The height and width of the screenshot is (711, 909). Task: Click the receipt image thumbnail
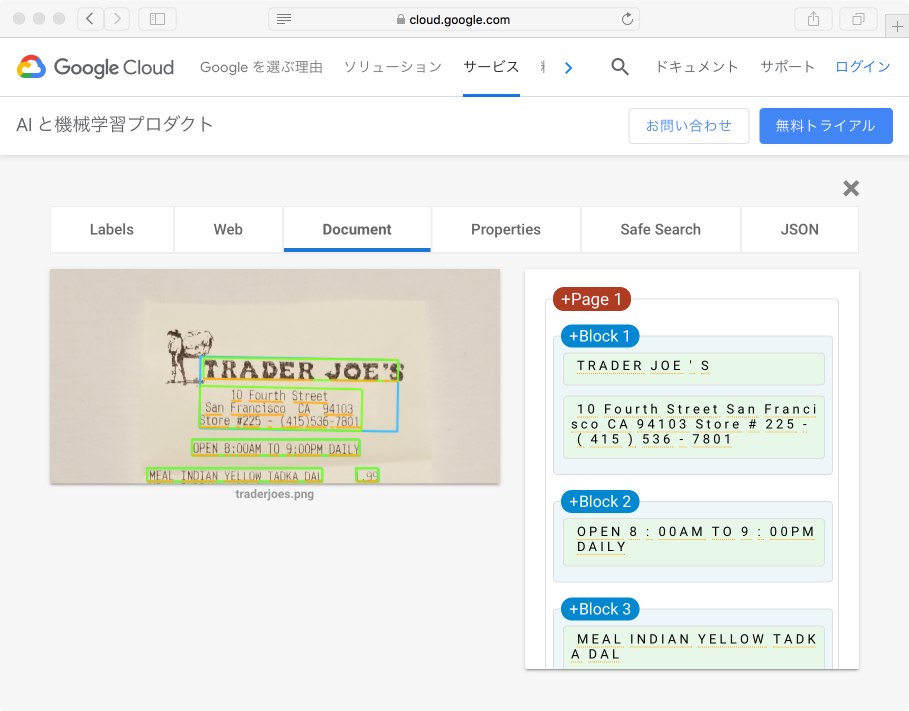click(x=275, y=376)
